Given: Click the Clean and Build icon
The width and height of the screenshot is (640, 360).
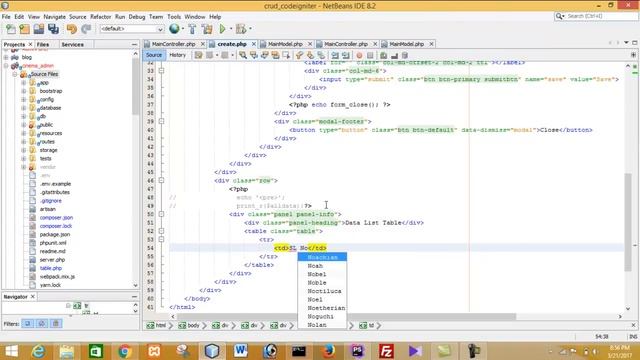Looking at the screenshot, I should tap(207, 29).
